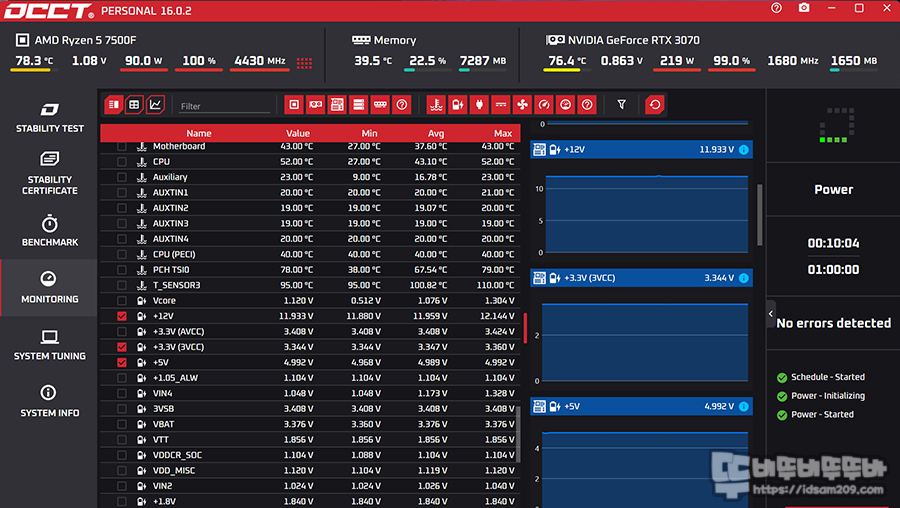900x508 pixels.
Task: Toggle storage sensors filter icon
Action: click(359, 104)
